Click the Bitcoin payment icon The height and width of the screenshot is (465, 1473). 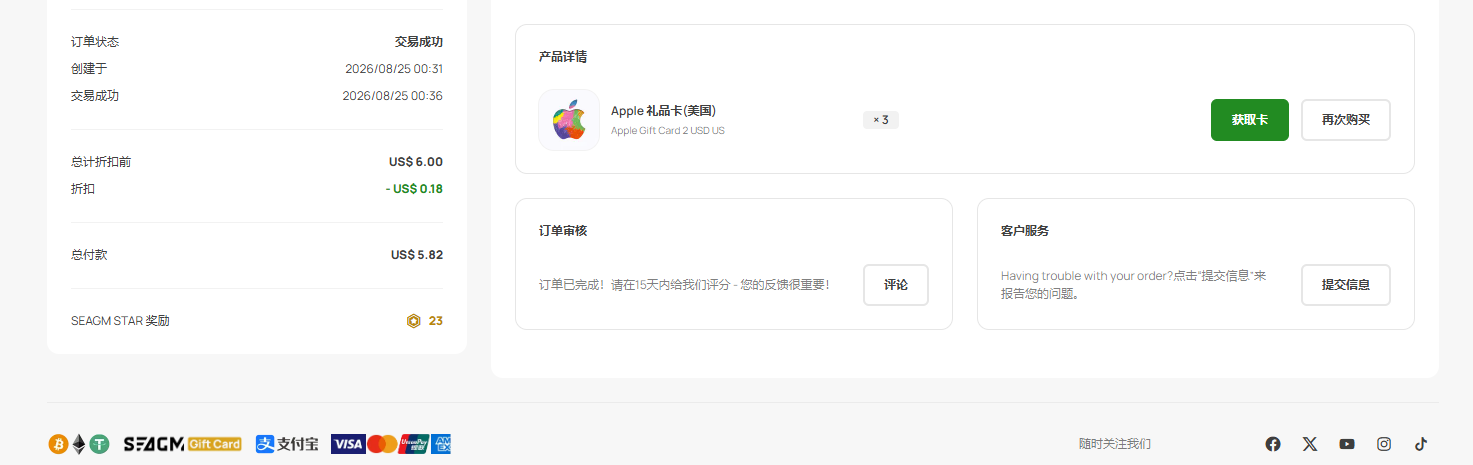(x=58, y=444)
